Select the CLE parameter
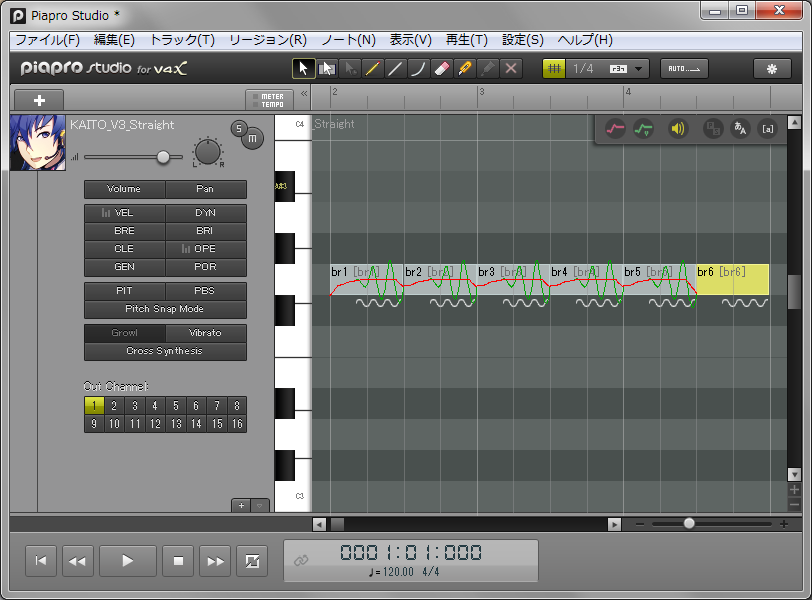This screenshot has width=812, height=600. 124,249
